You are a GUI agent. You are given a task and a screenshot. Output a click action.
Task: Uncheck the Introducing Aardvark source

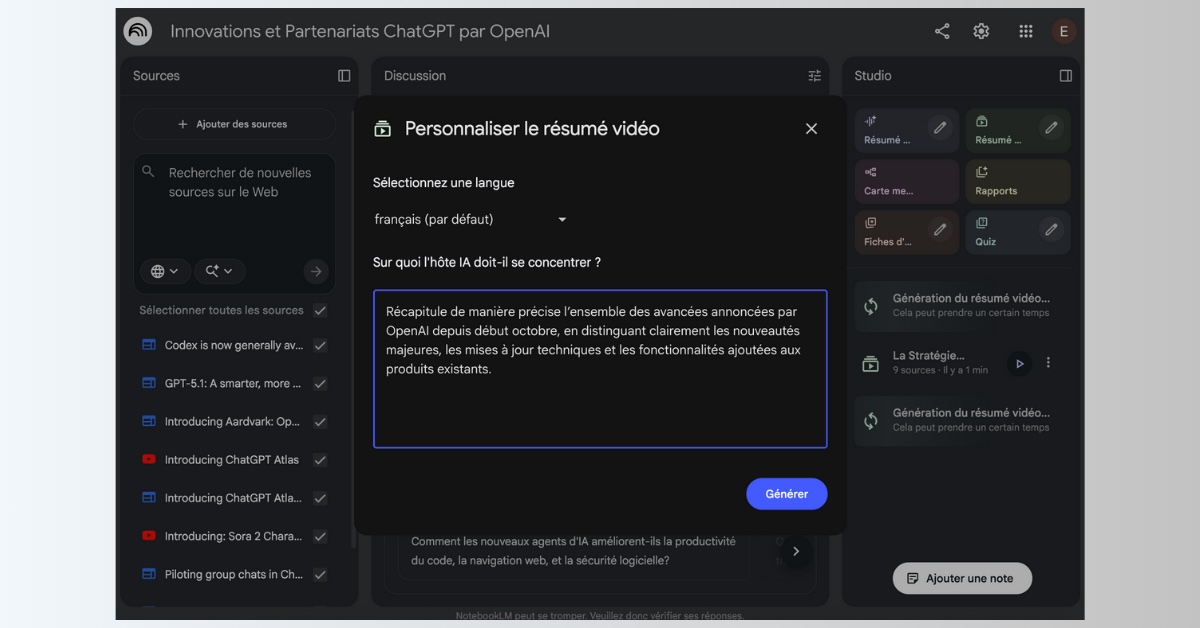pos(320,422)
